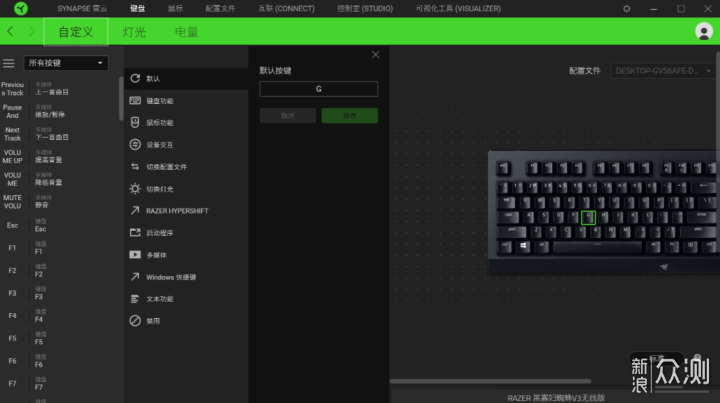This screenshot has width=720, height=403.
Task: Select the F6 key row
Action: coord(60,361)
